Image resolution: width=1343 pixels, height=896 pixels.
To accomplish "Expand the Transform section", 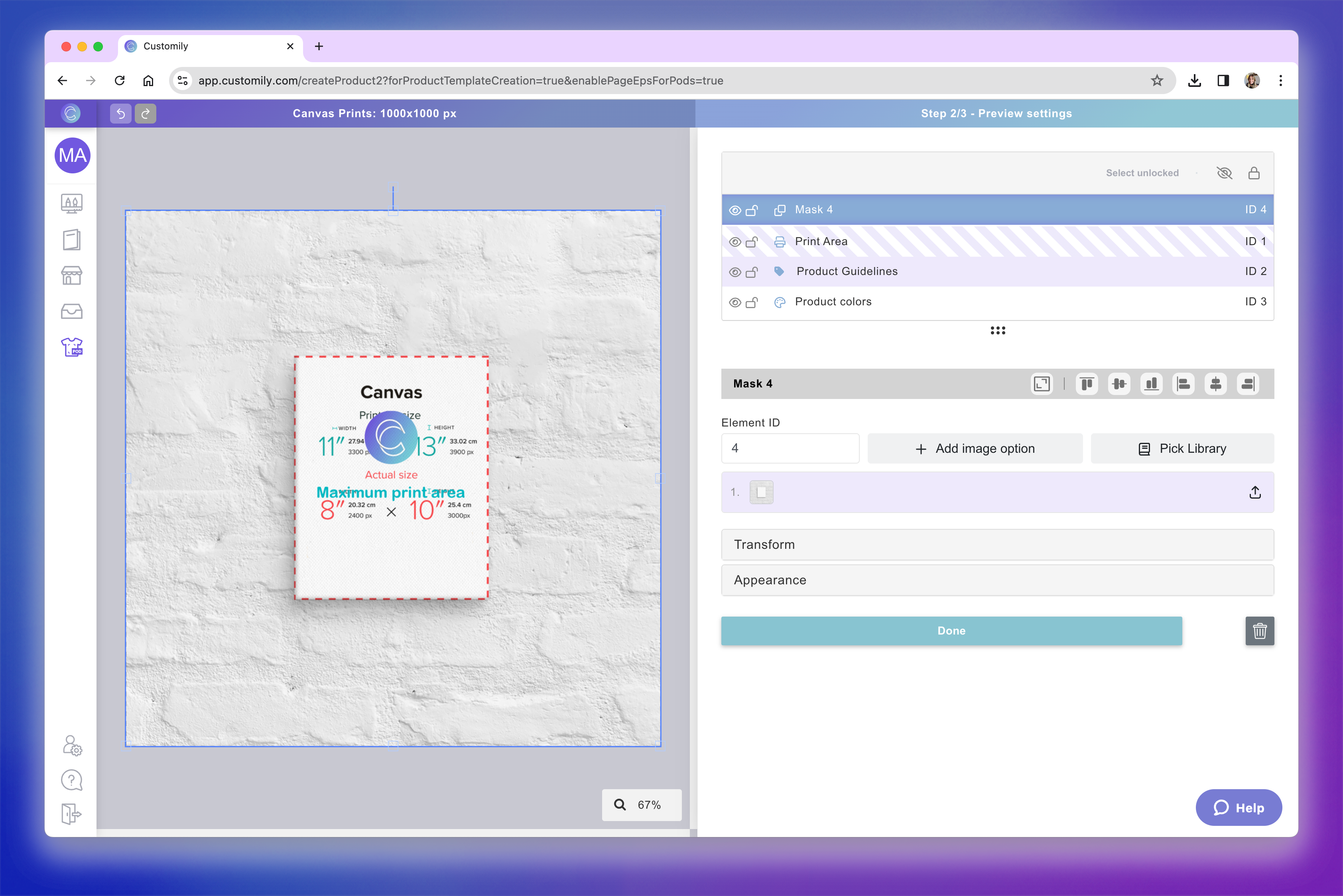I will point(997,544).
